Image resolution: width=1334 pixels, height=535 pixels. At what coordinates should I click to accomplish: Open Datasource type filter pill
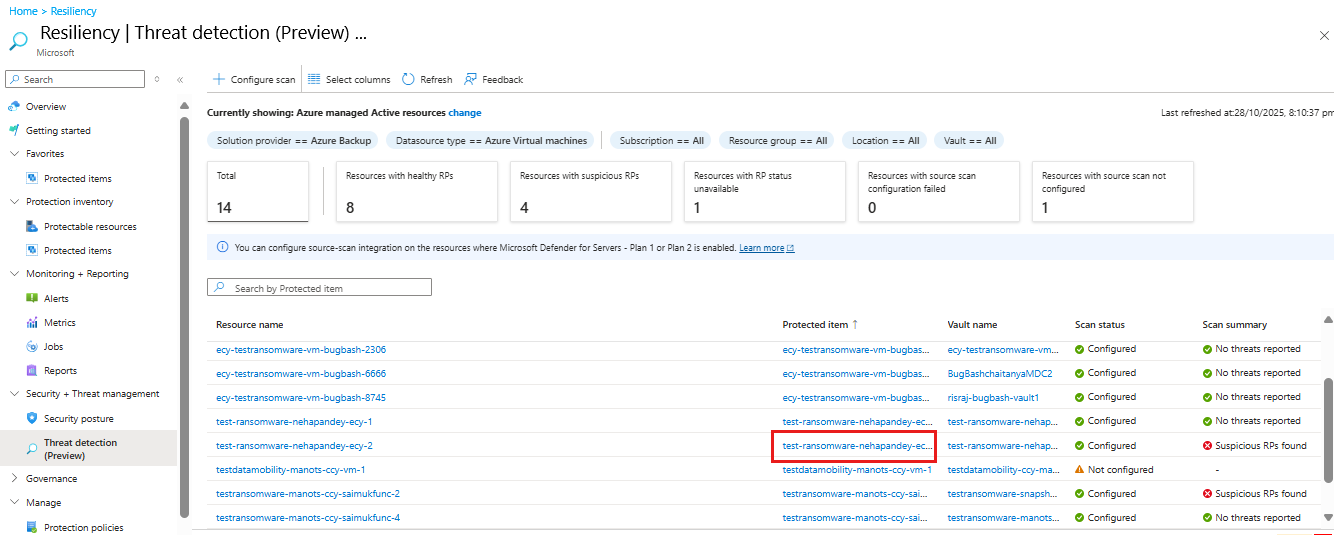tap(491, 140)
